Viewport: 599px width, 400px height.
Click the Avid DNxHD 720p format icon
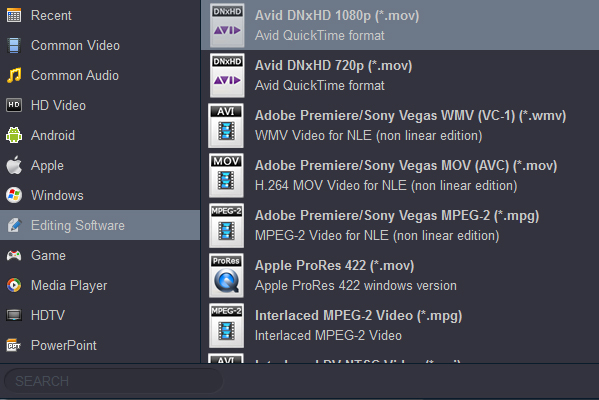tap(227, 75)
